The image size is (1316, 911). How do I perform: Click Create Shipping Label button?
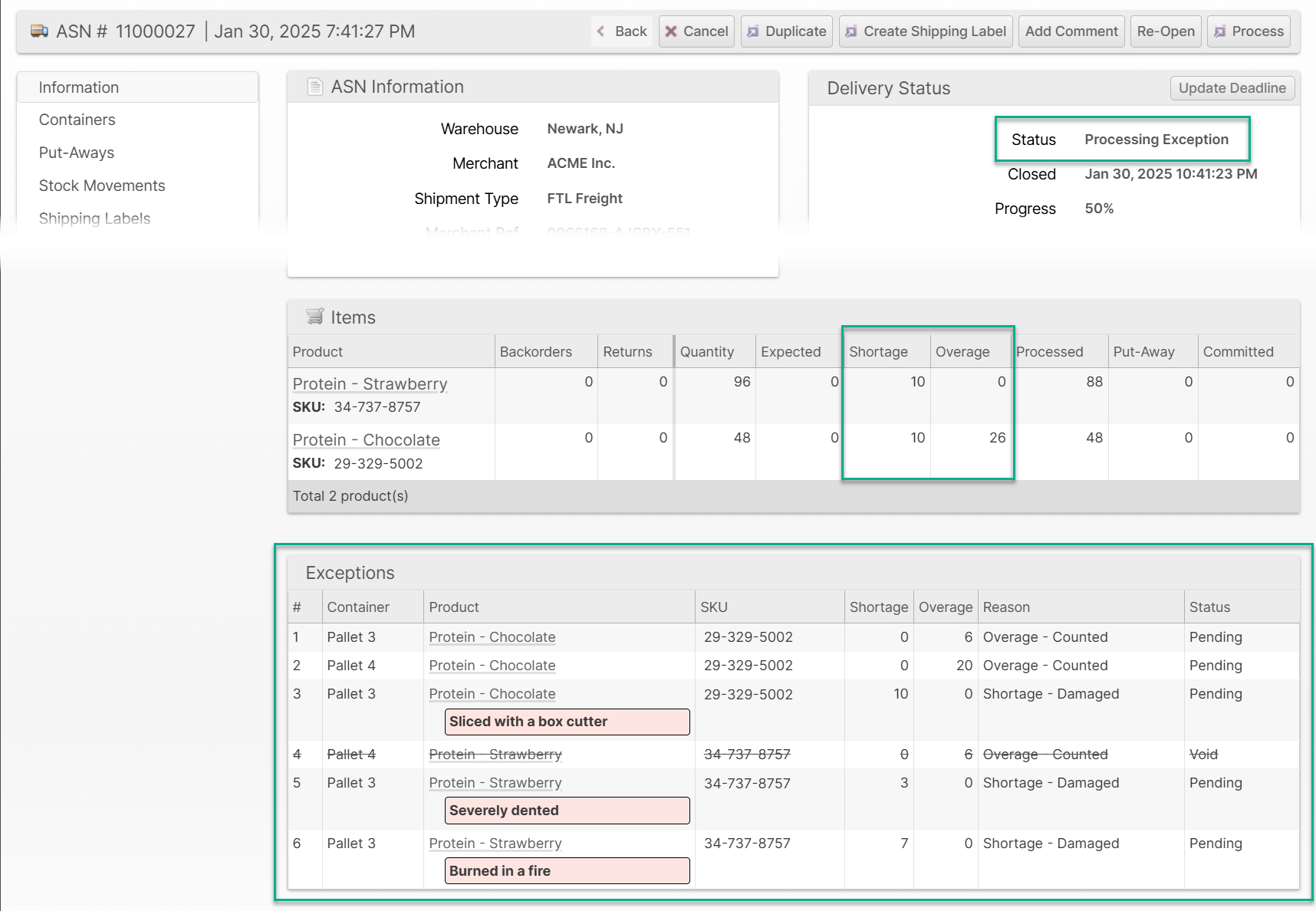(x=925, y=31)
